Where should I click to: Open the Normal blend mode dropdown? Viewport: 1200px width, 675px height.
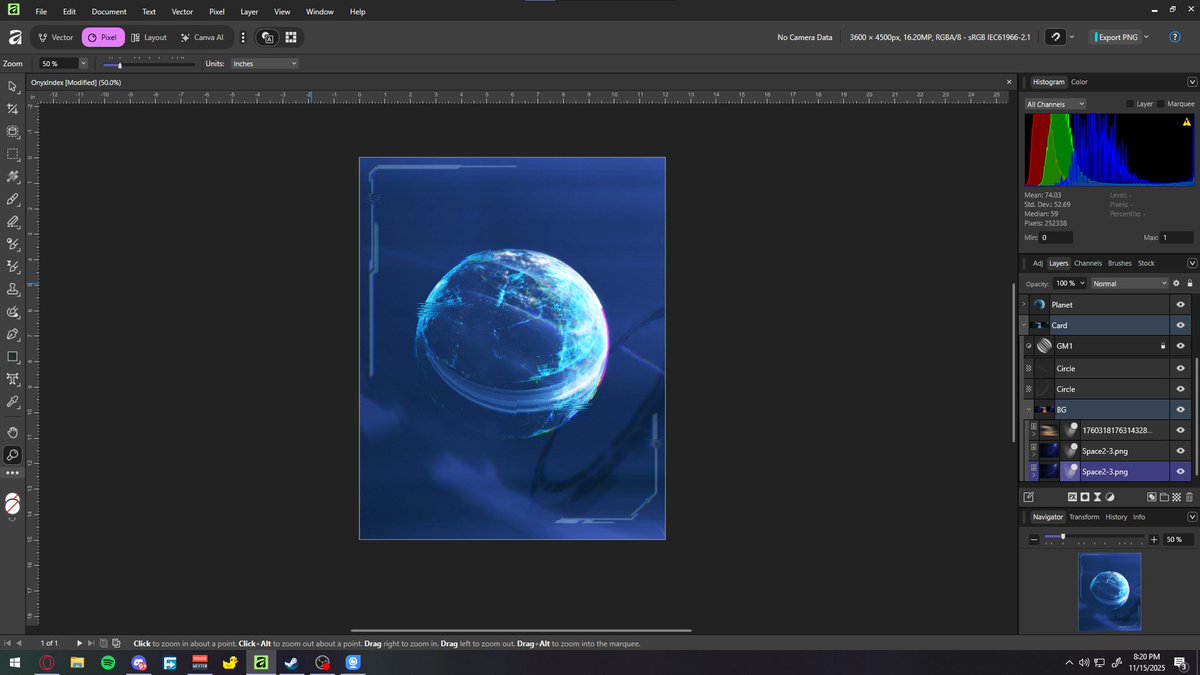[x=1129, y=283]
